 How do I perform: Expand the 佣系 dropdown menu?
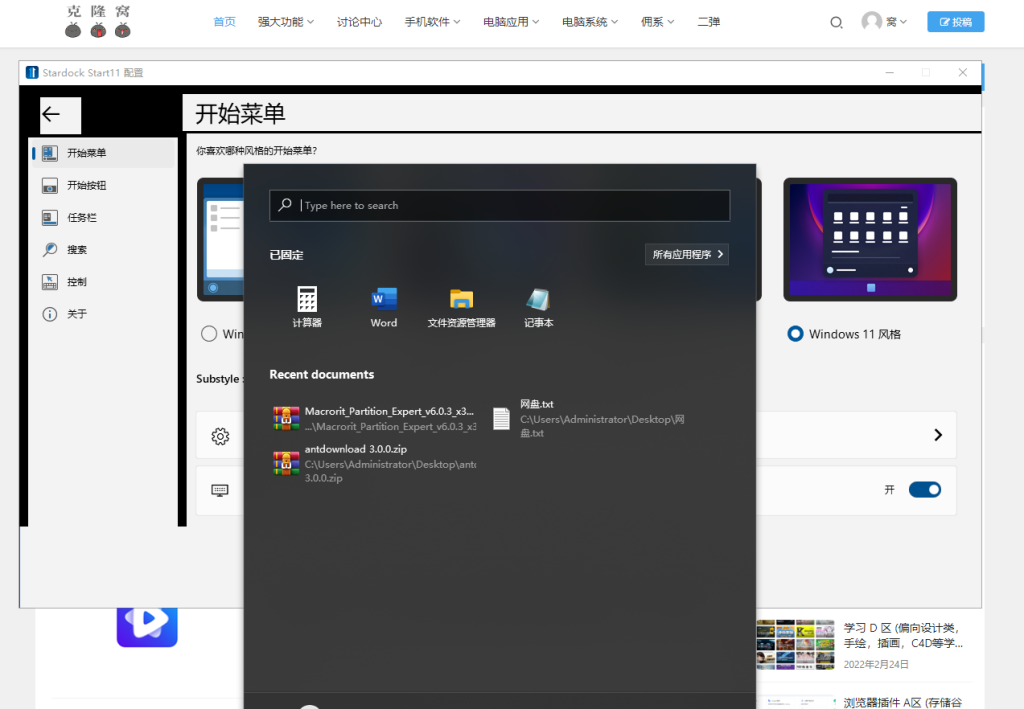(x=658, y=22)
